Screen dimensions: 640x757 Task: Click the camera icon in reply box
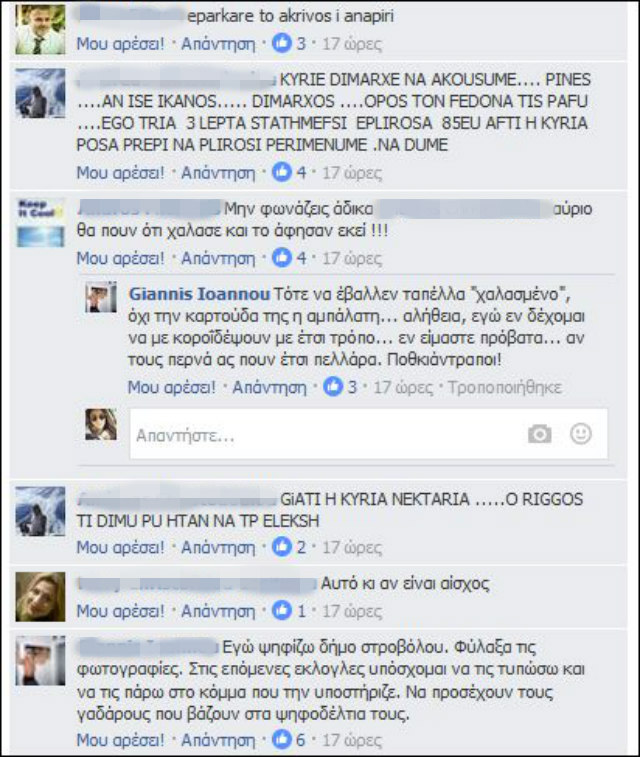539,434
